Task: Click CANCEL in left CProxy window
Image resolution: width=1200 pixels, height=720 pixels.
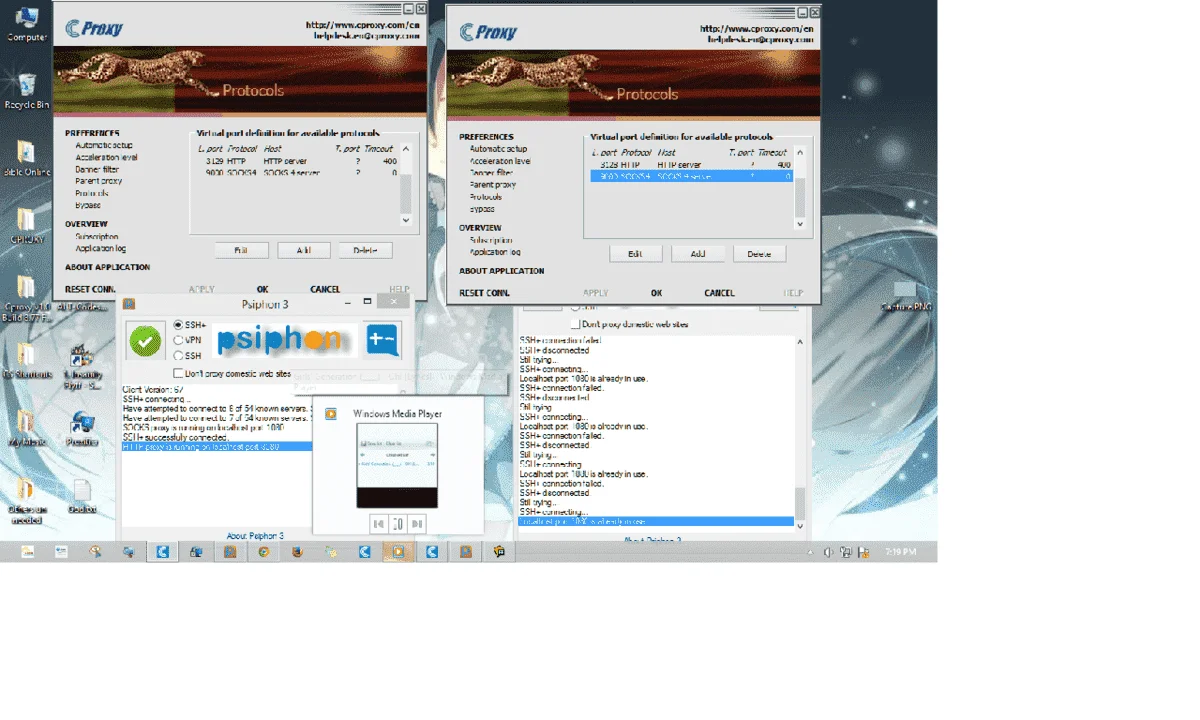Action: [x=325, y=289]
